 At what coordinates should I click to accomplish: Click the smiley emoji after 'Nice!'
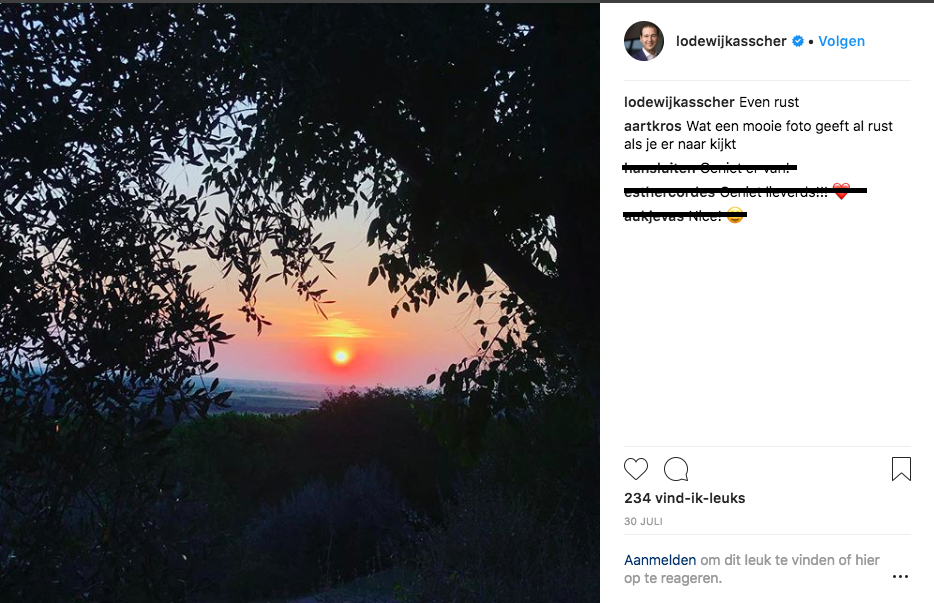(x=735, y=216)
